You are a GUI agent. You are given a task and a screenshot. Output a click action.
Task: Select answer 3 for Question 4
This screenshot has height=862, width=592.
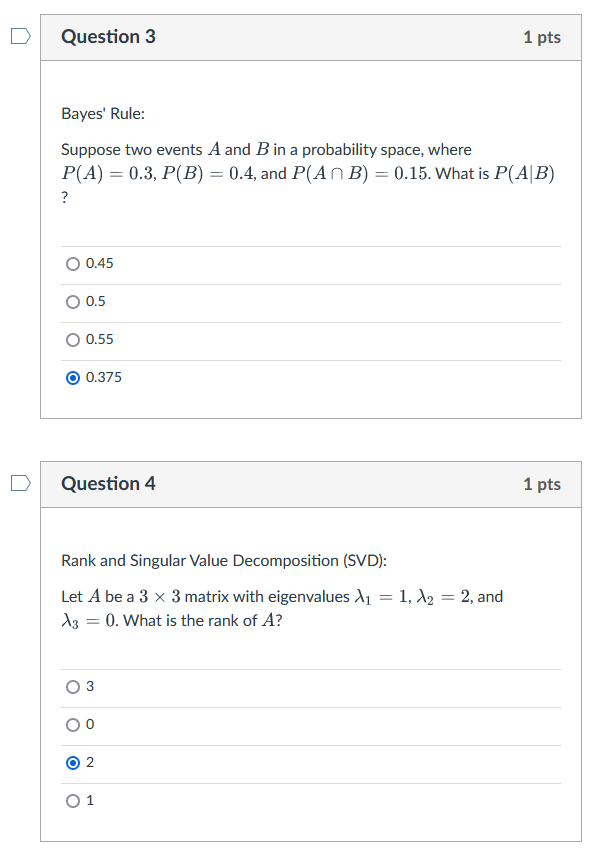point(72,686)
